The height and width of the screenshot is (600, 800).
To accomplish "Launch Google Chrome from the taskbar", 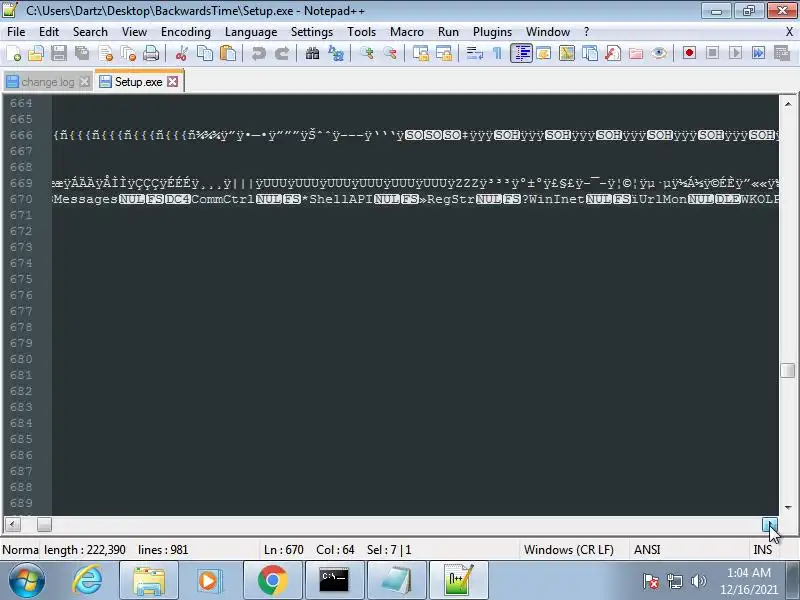I will click(x=272, y=581).
